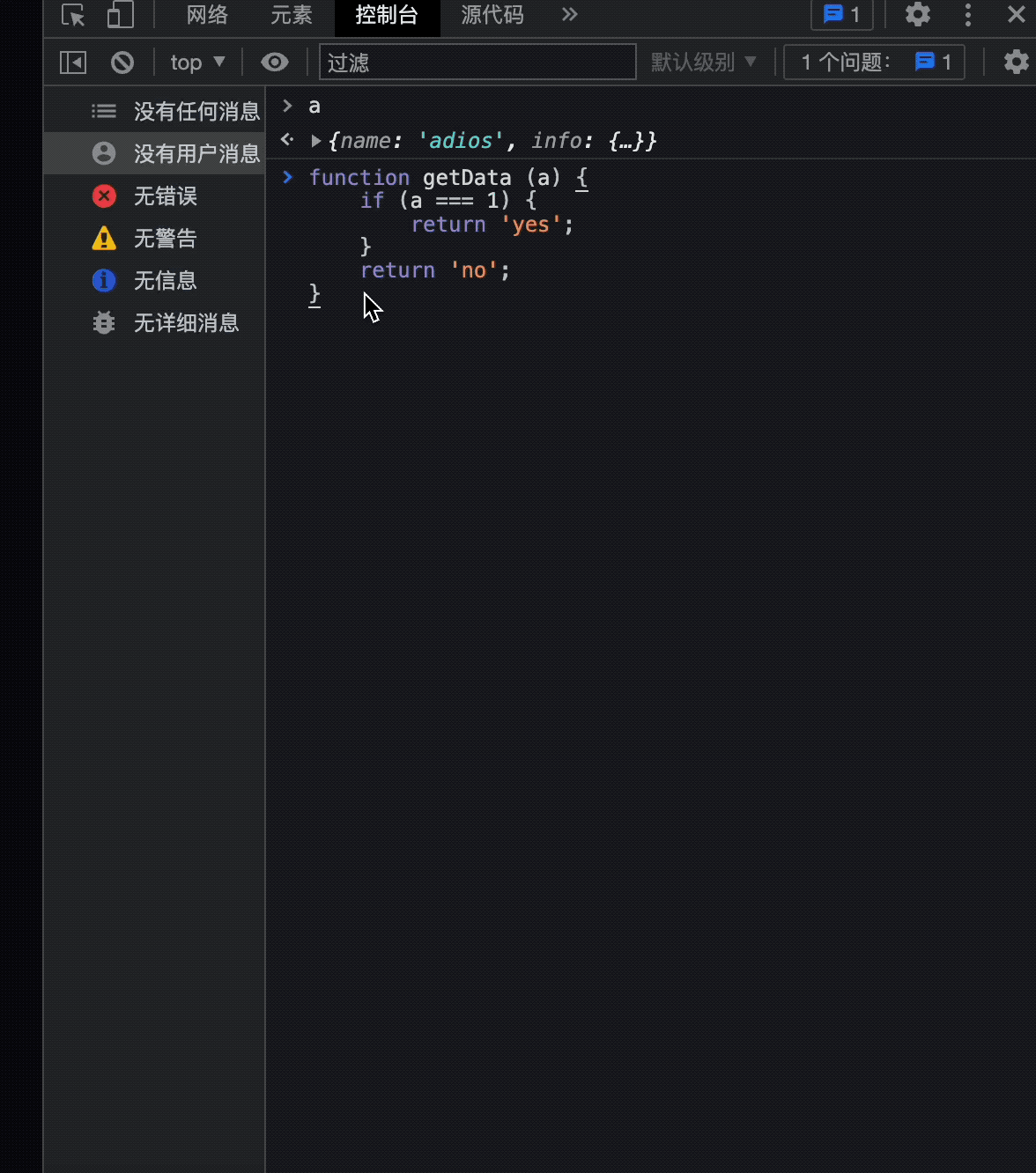Activate the inspect element picker icon
Image resolution: width=1036 pixels, height=1173 pixels.
point(73,15)
